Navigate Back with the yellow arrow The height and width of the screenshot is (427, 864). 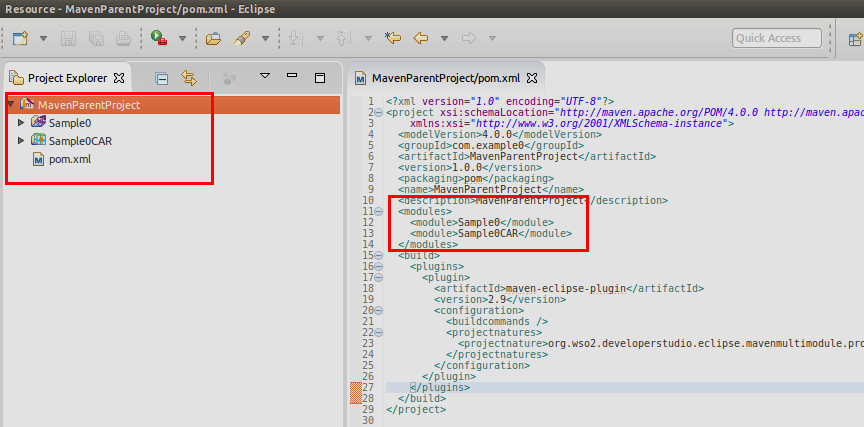(421, 39)
